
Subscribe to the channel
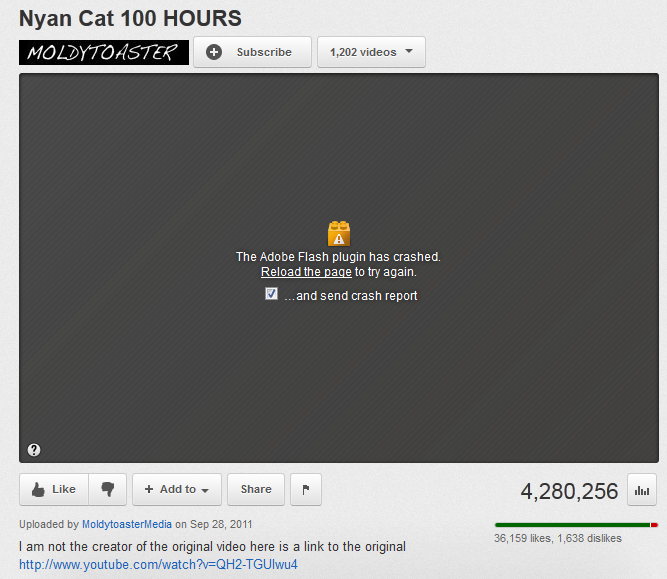point(252,52)
